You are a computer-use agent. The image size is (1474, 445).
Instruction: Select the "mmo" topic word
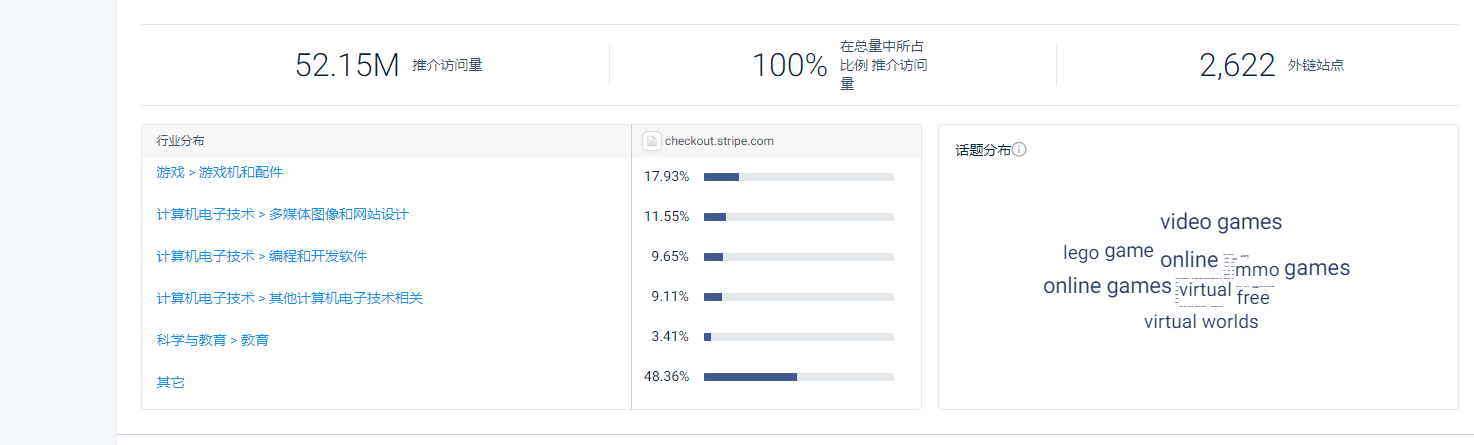coord(1258,270)
